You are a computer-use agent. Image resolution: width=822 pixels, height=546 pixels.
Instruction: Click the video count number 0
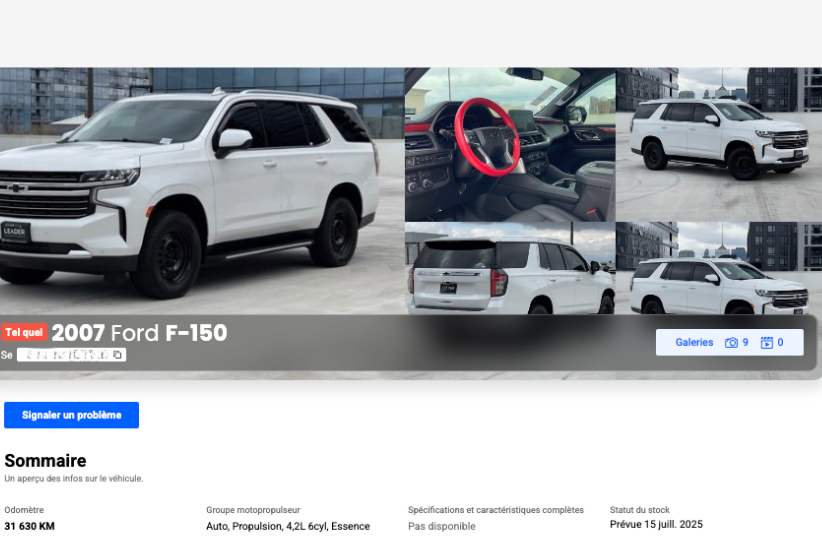tap(780, 342)
